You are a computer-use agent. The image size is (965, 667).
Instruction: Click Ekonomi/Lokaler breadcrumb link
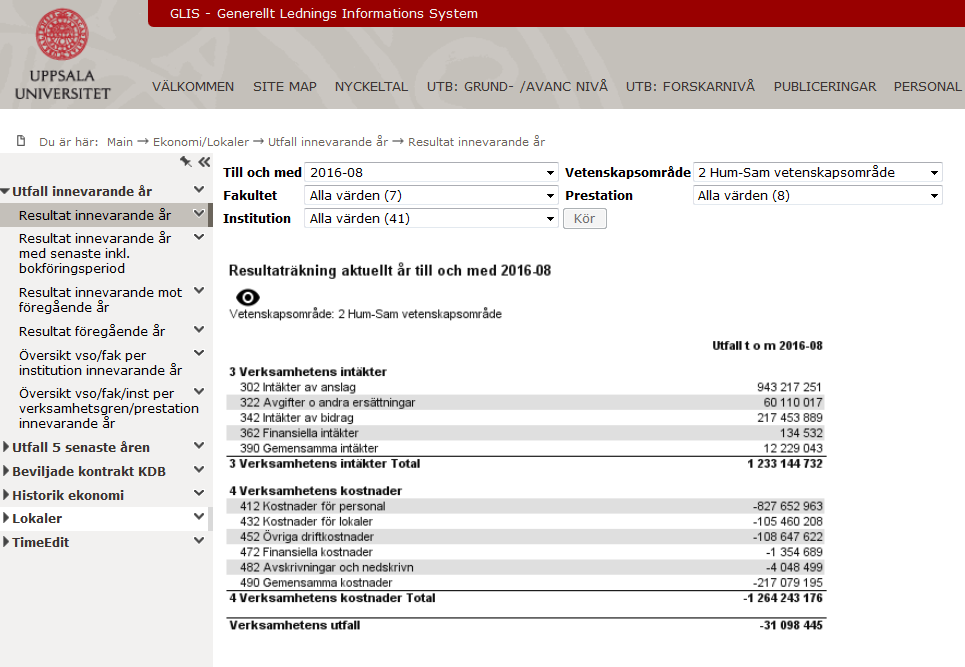[201, 142]
